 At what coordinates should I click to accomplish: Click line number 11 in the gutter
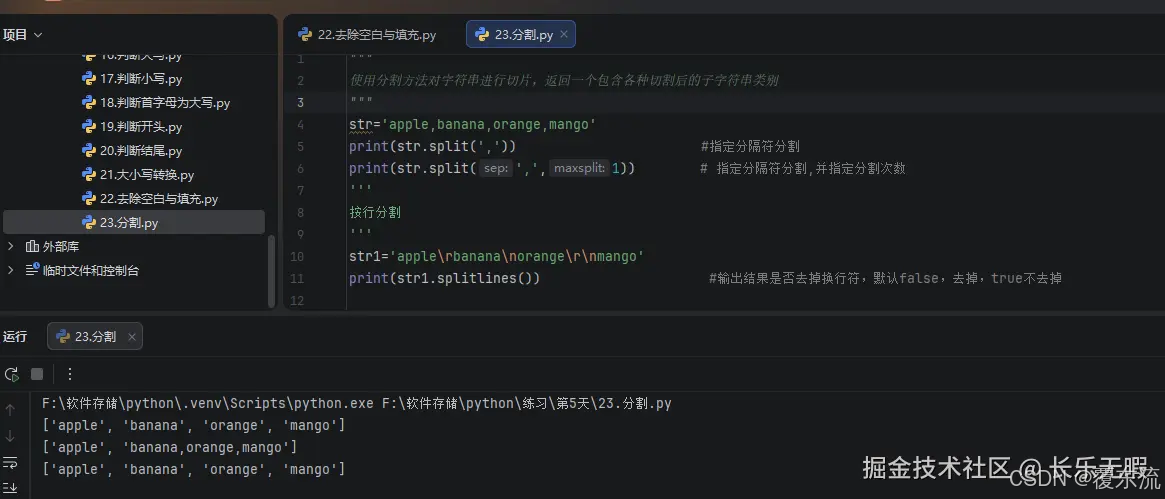coord(297,278)
